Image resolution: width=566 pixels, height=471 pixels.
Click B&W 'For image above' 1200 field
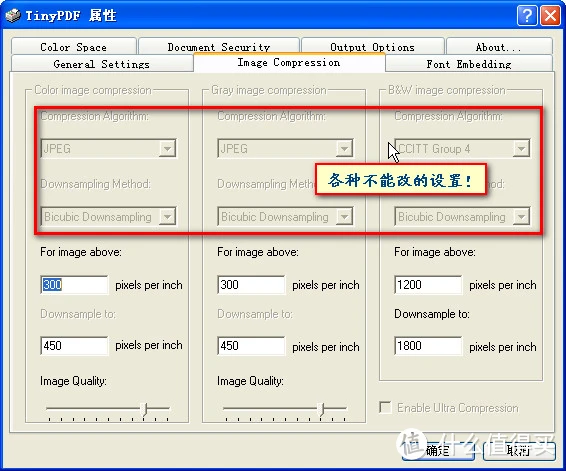(x=428, y=285)
